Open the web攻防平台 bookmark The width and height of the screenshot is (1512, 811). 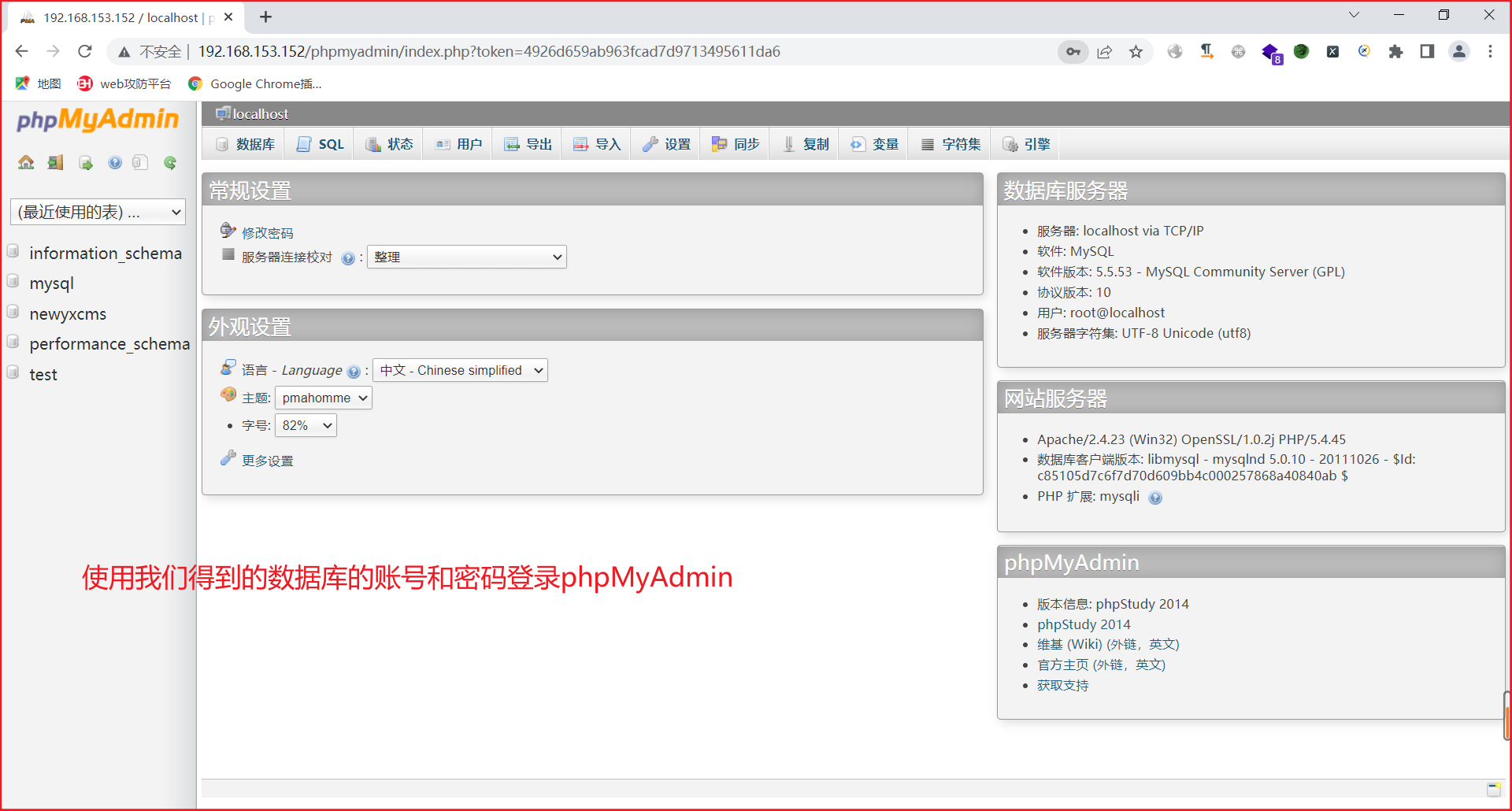pos(124,83)
